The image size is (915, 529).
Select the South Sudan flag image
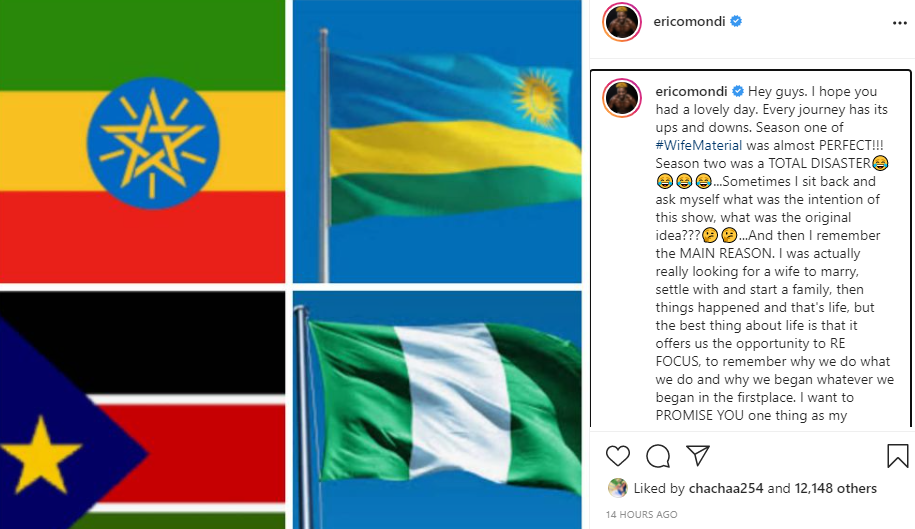tap(142, 410)
